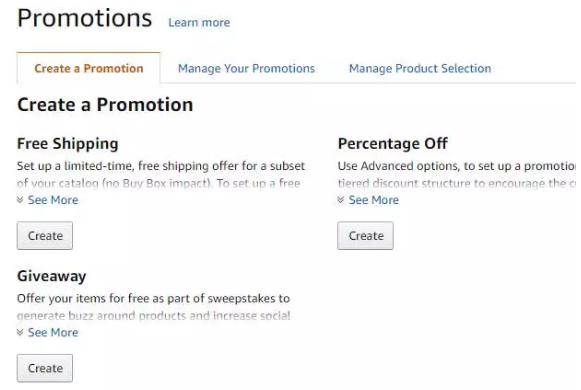Click the double-chevron icon in Percentage Off section
The image size is (581, 390).
pyautogui.click(x=341, y=200)
